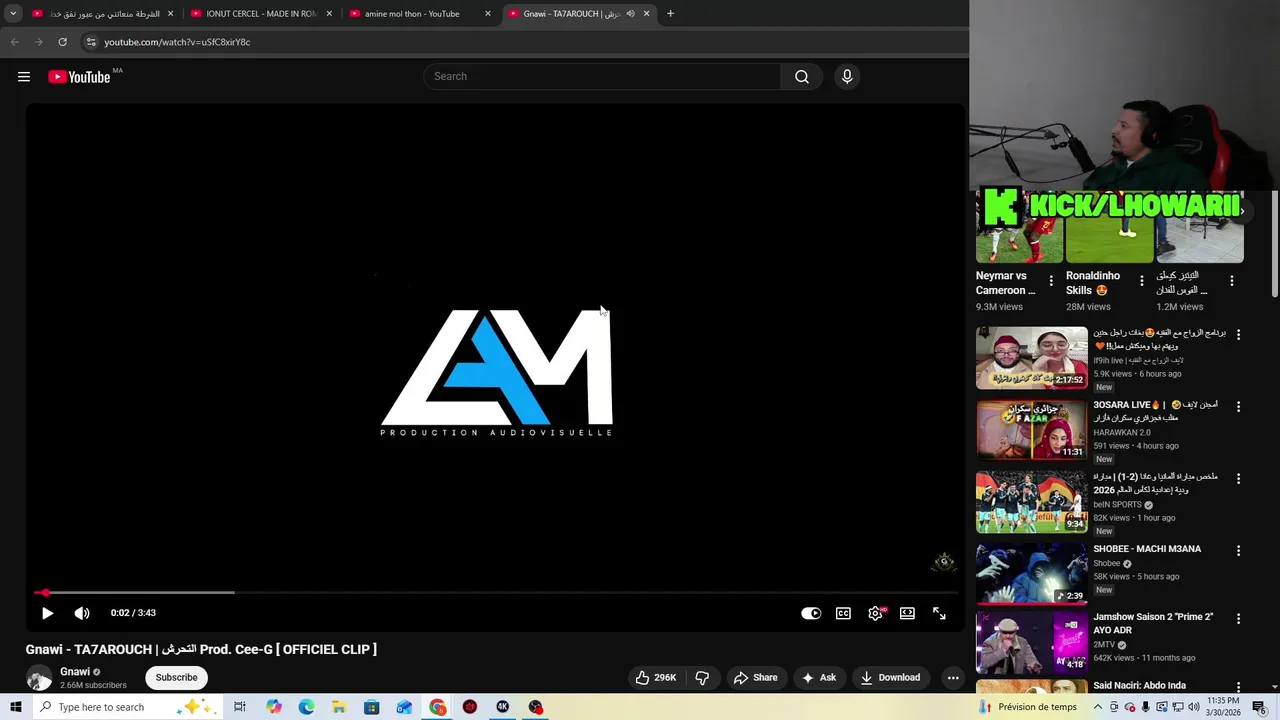Switch to the IONUT CERCEL tab
Image resolution: width=1280 pixels, height=720 pixels.
pos(261,14)
